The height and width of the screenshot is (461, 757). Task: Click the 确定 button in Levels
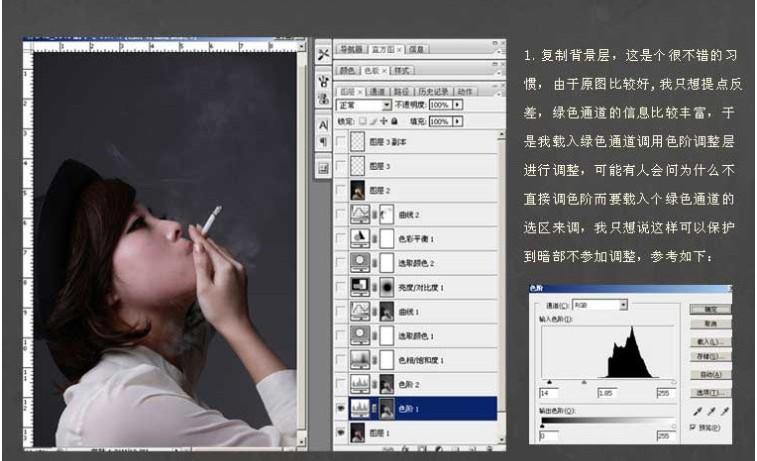[710, 309]
